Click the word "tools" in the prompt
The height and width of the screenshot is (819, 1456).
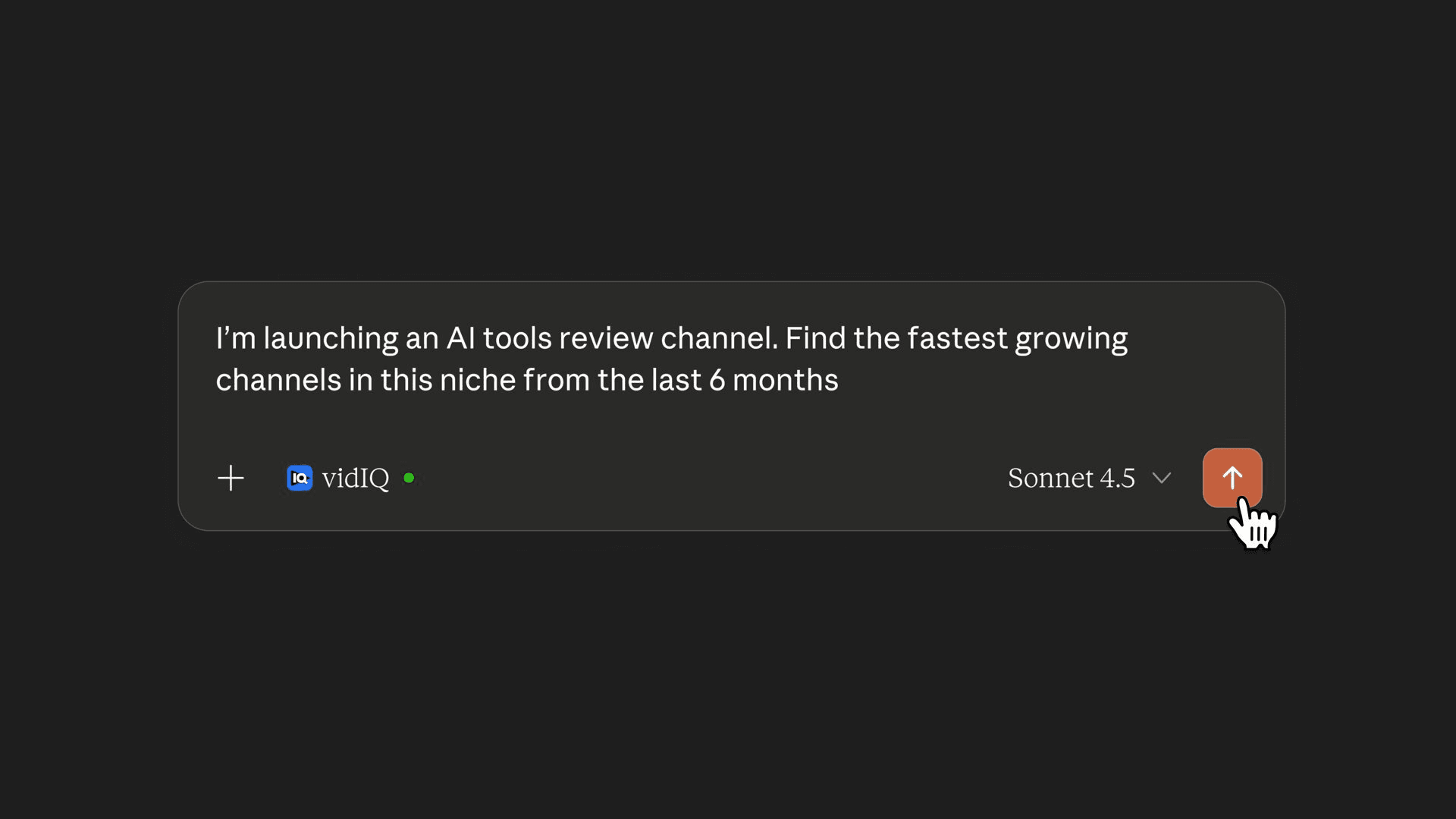pos(517,338)
